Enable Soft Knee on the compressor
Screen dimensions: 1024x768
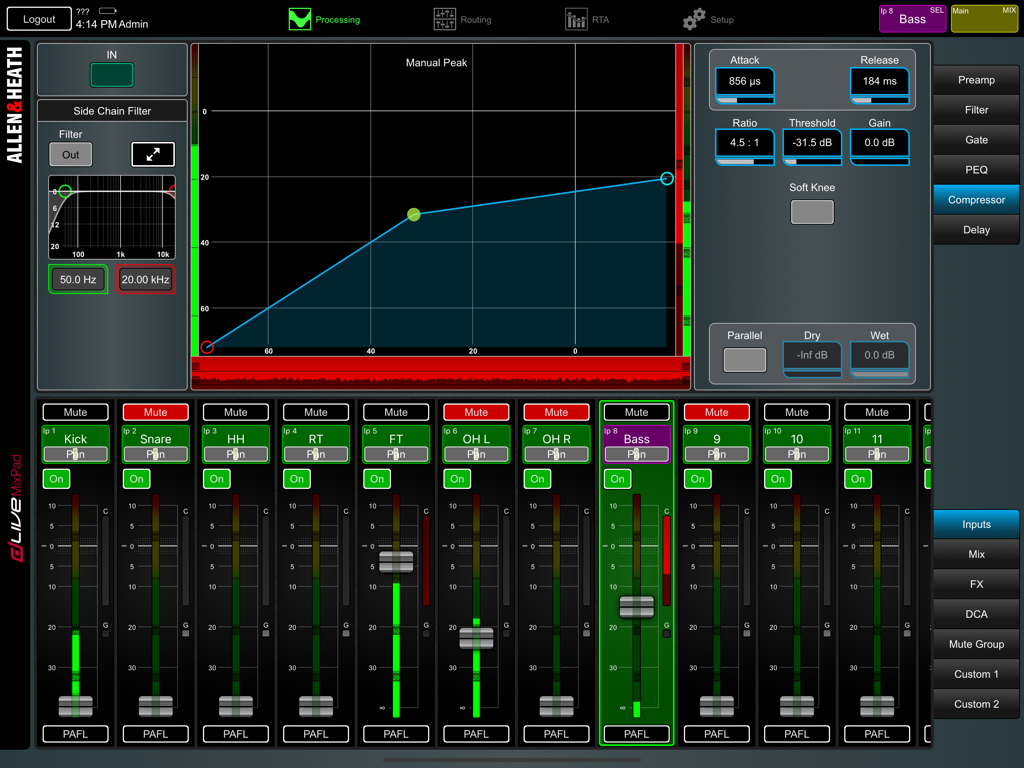tap(812, 211)
